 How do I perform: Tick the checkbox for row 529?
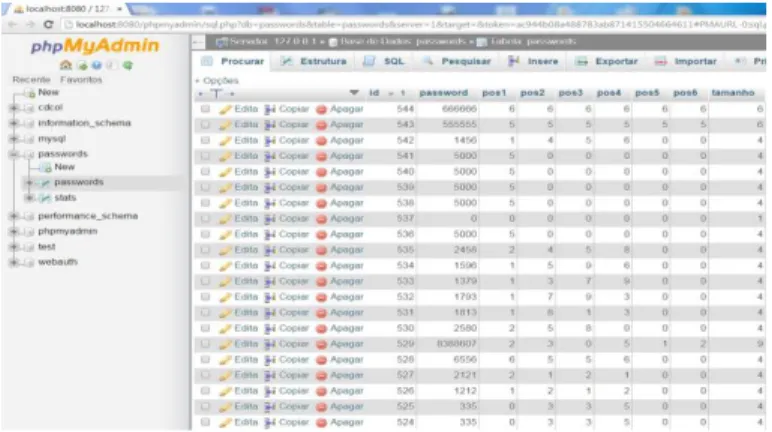205,344
